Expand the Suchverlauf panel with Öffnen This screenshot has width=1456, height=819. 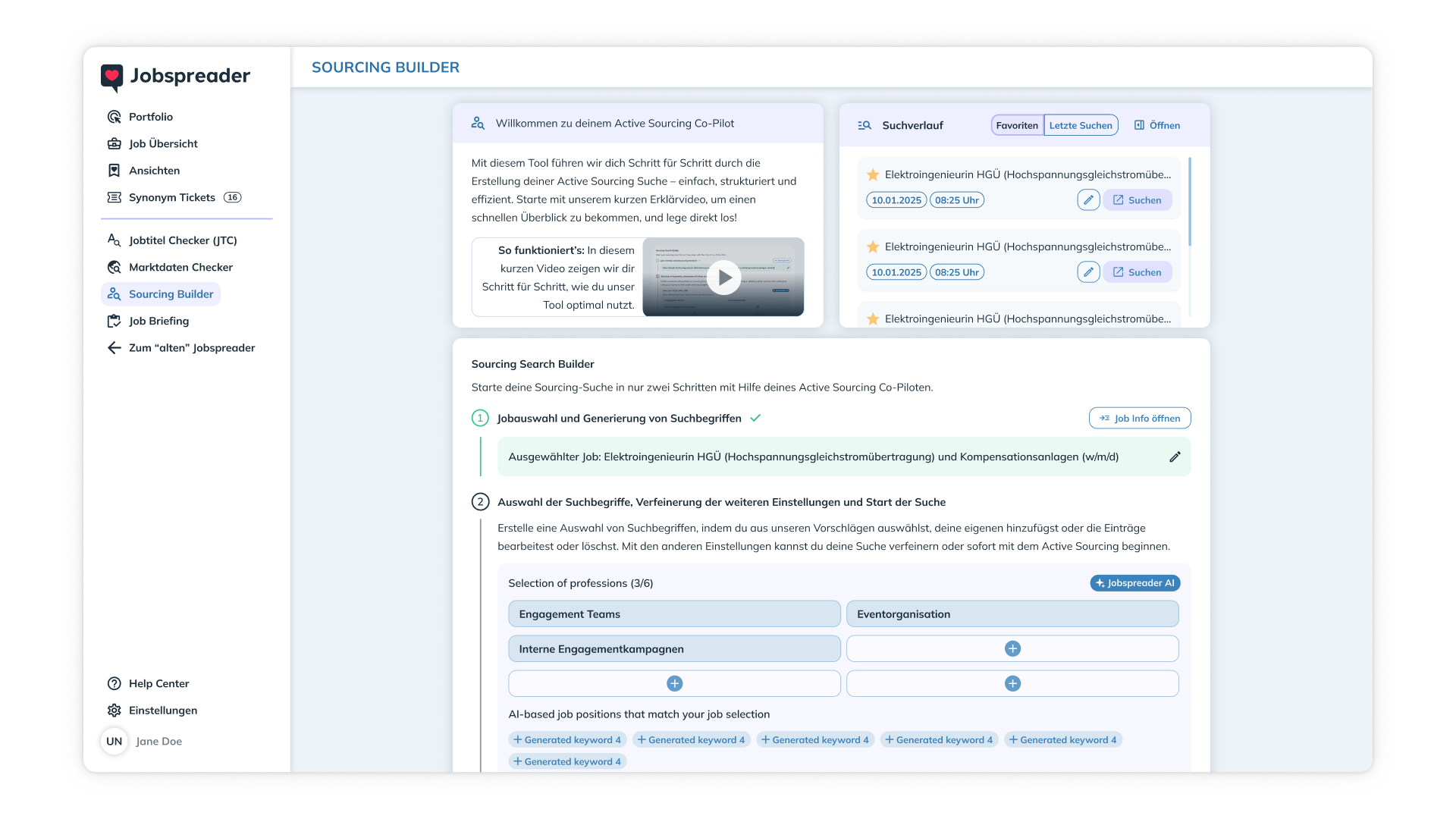[x=1157, y=125]
